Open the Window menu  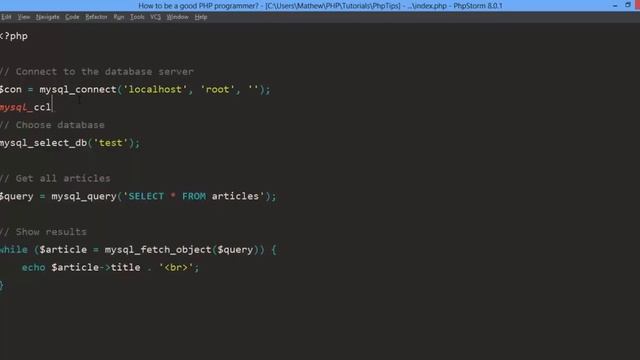coord(178,17)
